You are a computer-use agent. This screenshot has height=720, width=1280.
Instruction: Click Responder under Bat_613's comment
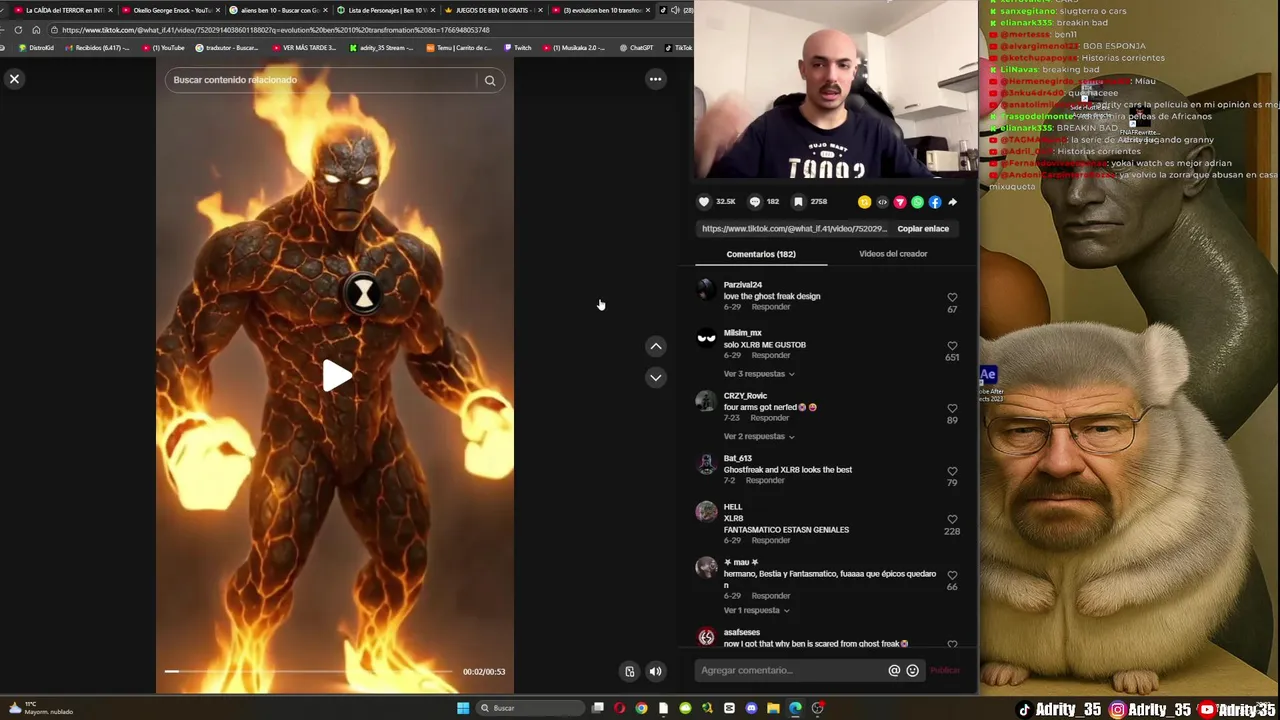[765, 480]
